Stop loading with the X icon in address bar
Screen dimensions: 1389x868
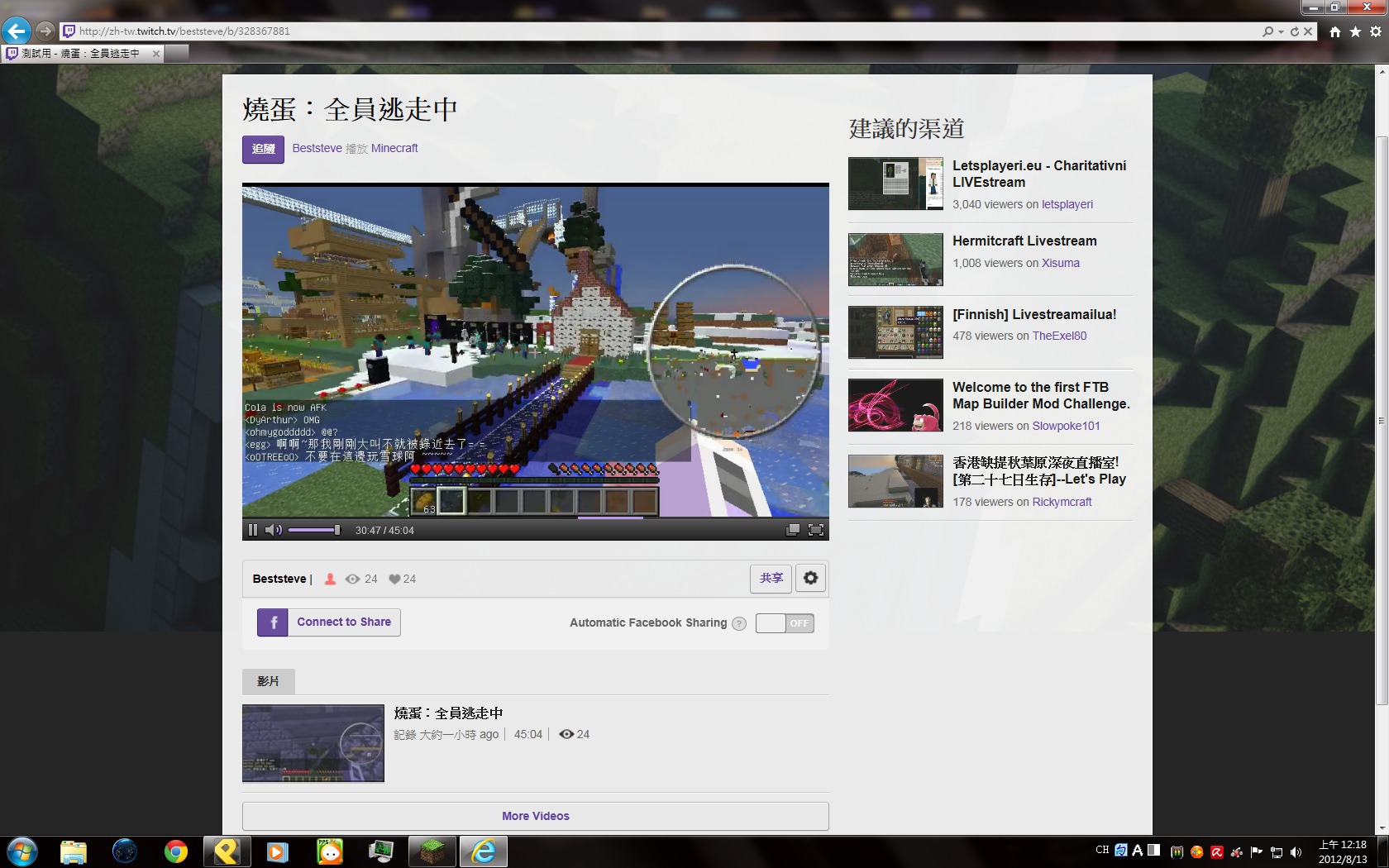coord(1308,31)
